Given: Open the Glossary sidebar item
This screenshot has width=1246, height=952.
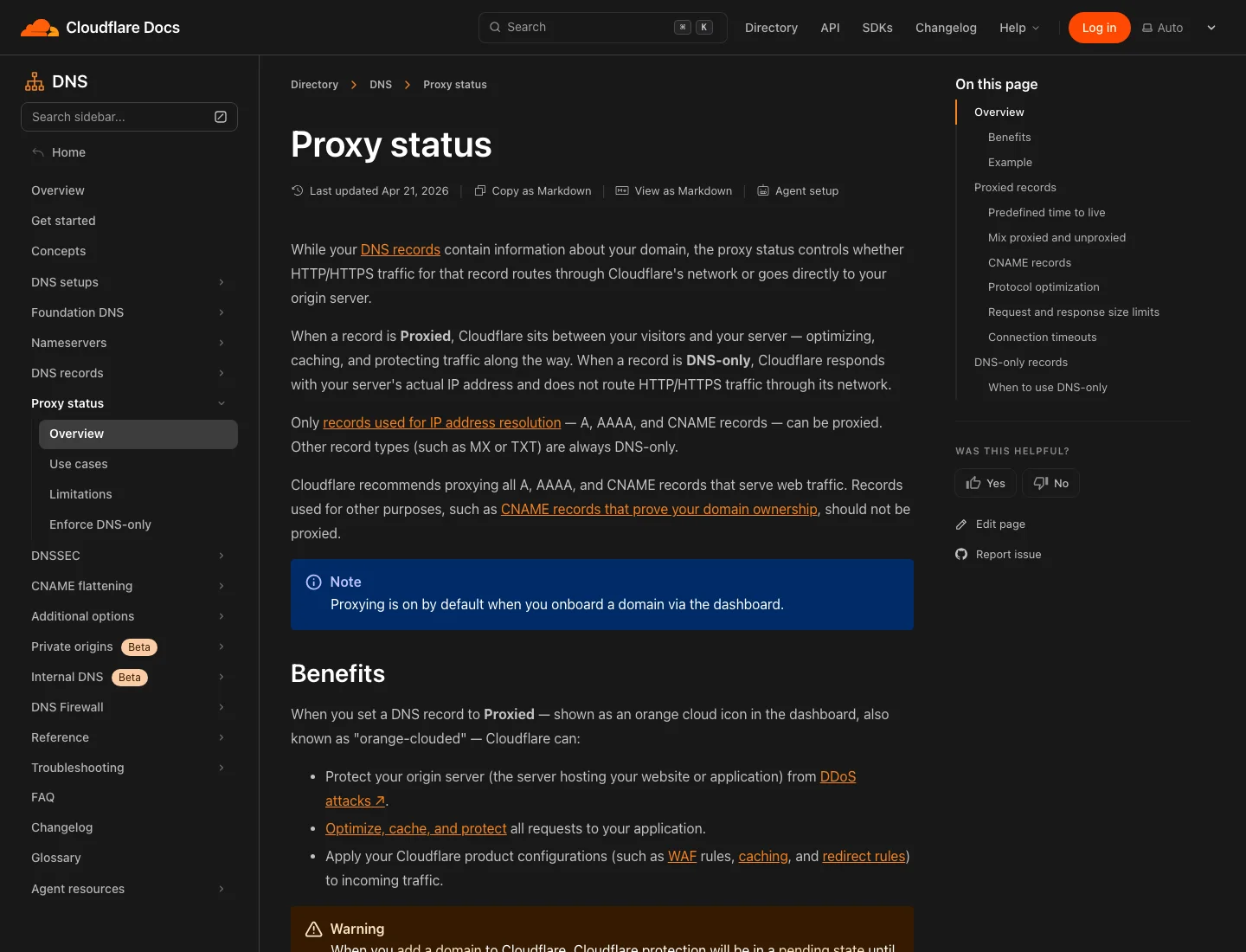Looking at the screenshot, I should (x=56, y=858).
